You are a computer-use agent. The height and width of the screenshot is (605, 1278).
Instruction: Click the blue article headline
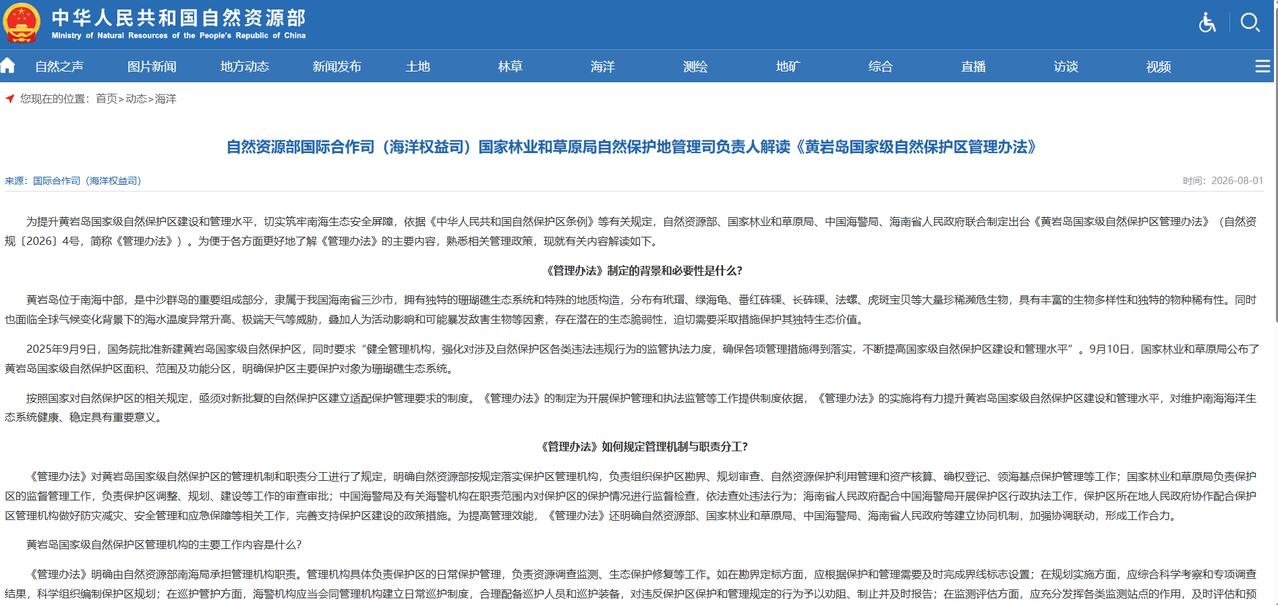pyautogui.click(x=632, y=147)
